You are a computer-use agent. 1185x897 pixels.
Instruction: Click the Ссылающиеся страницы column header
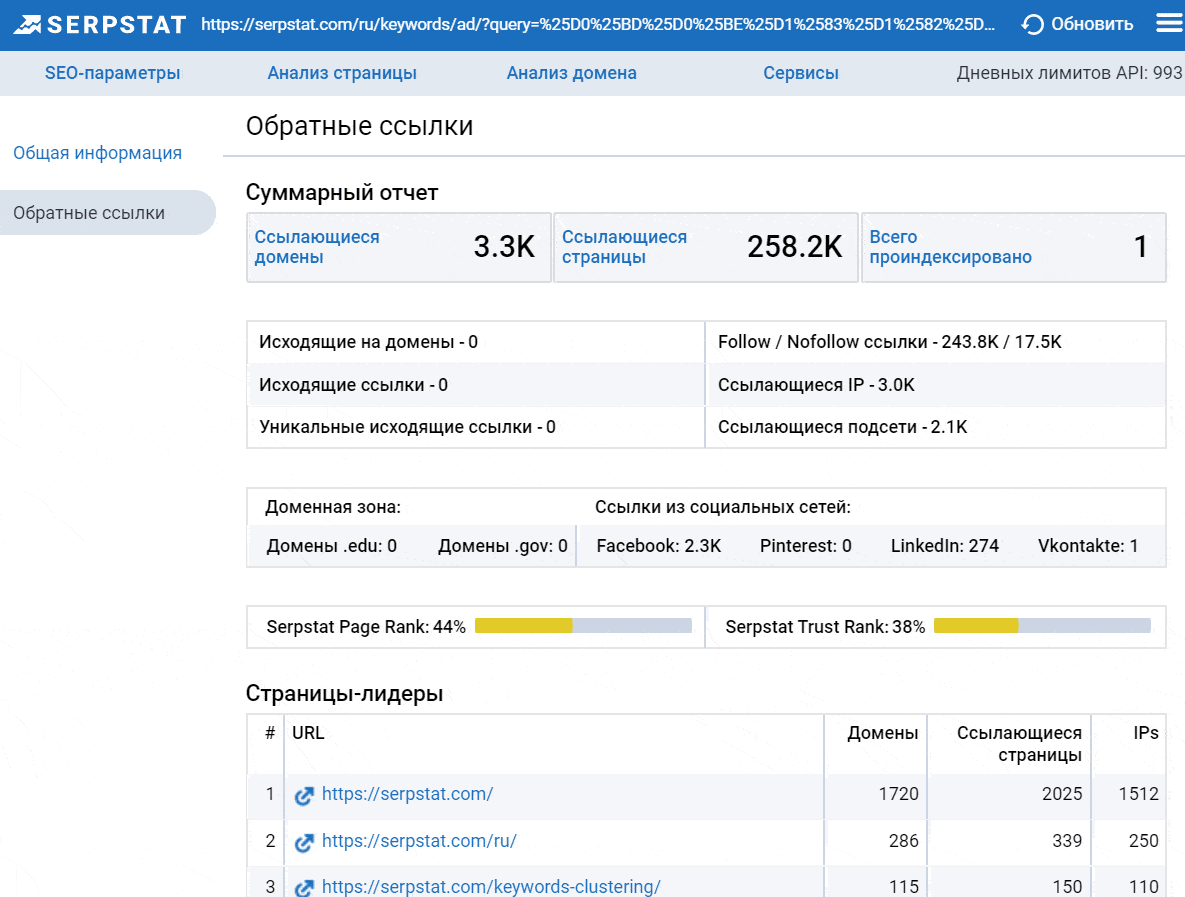[x=1019, y=744]
